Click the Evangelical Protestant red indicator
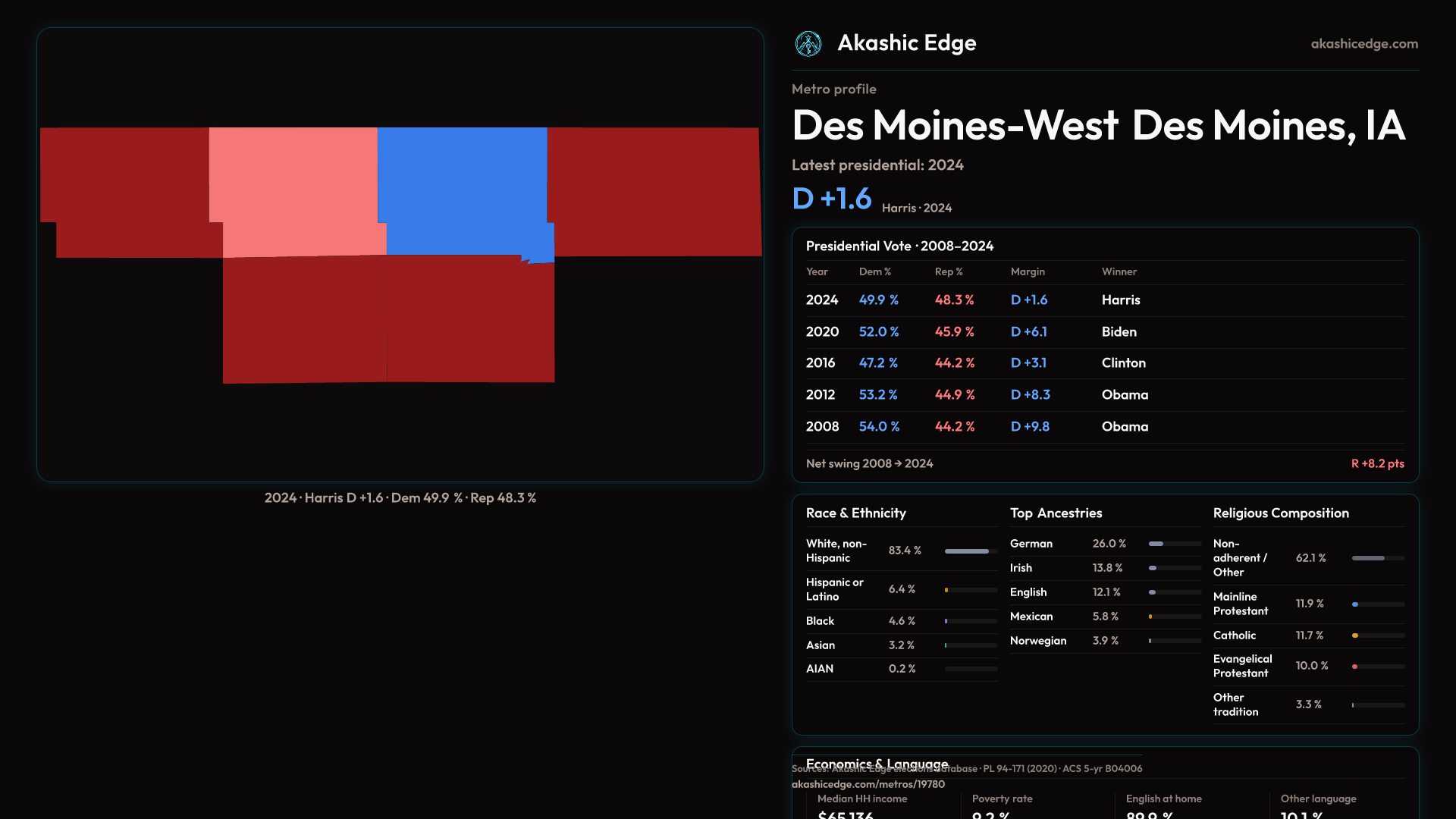Viewport: 1456px width, 819px height. [1355, 667]
